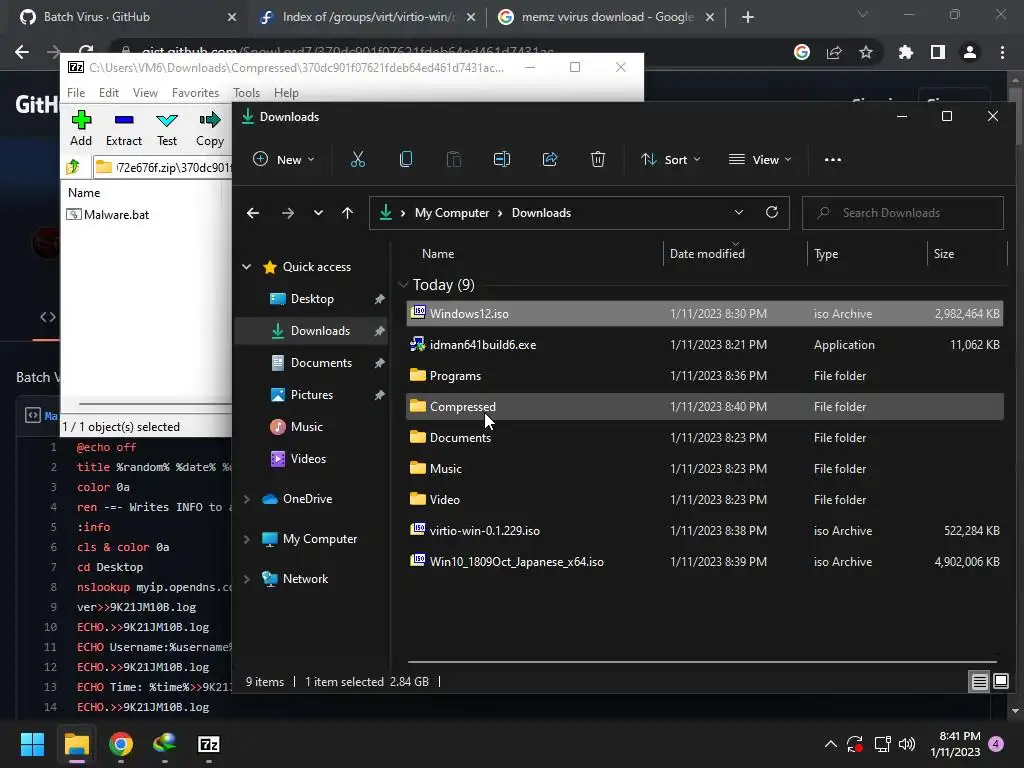Sort files by Date modified column

pyautogui.click(x=707, y=253)
